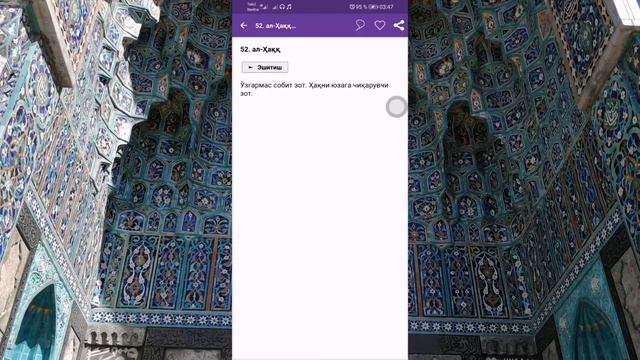Select the text Ўзгармас собит зот
Screen dimensions: 640x360
point(273,85)
